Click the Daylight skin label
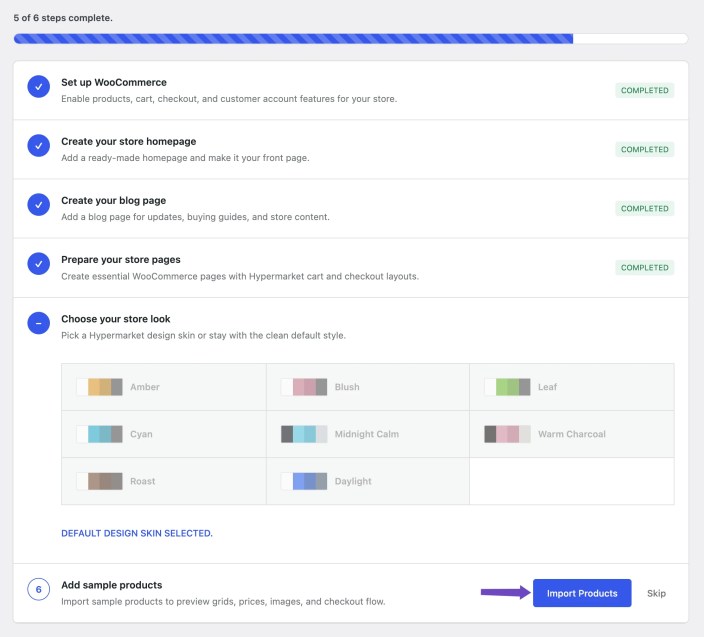704x637 pixels. [353, 481]
